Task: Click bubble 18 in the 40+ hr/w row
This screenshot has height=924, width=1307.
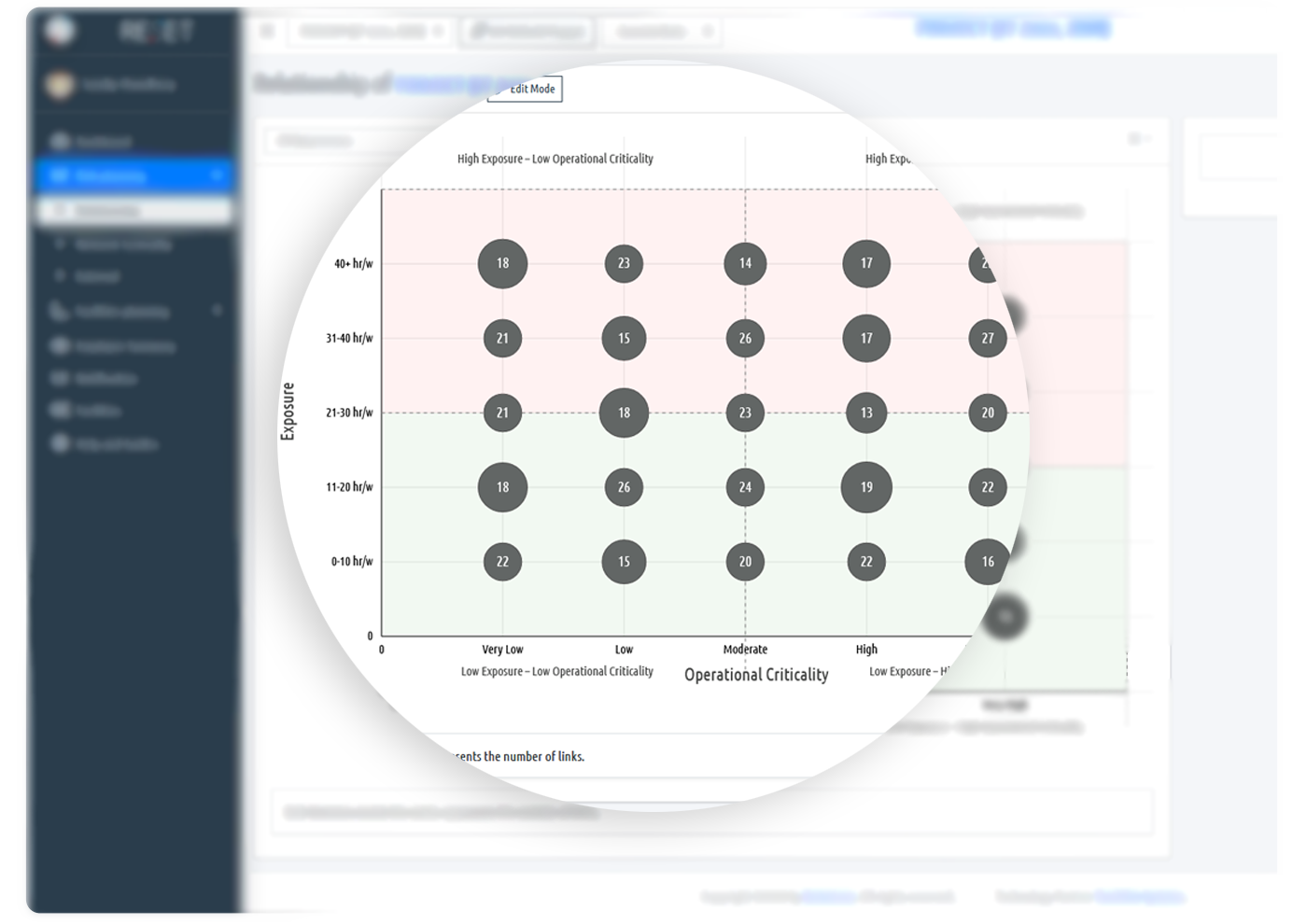Action: (502, 263)
